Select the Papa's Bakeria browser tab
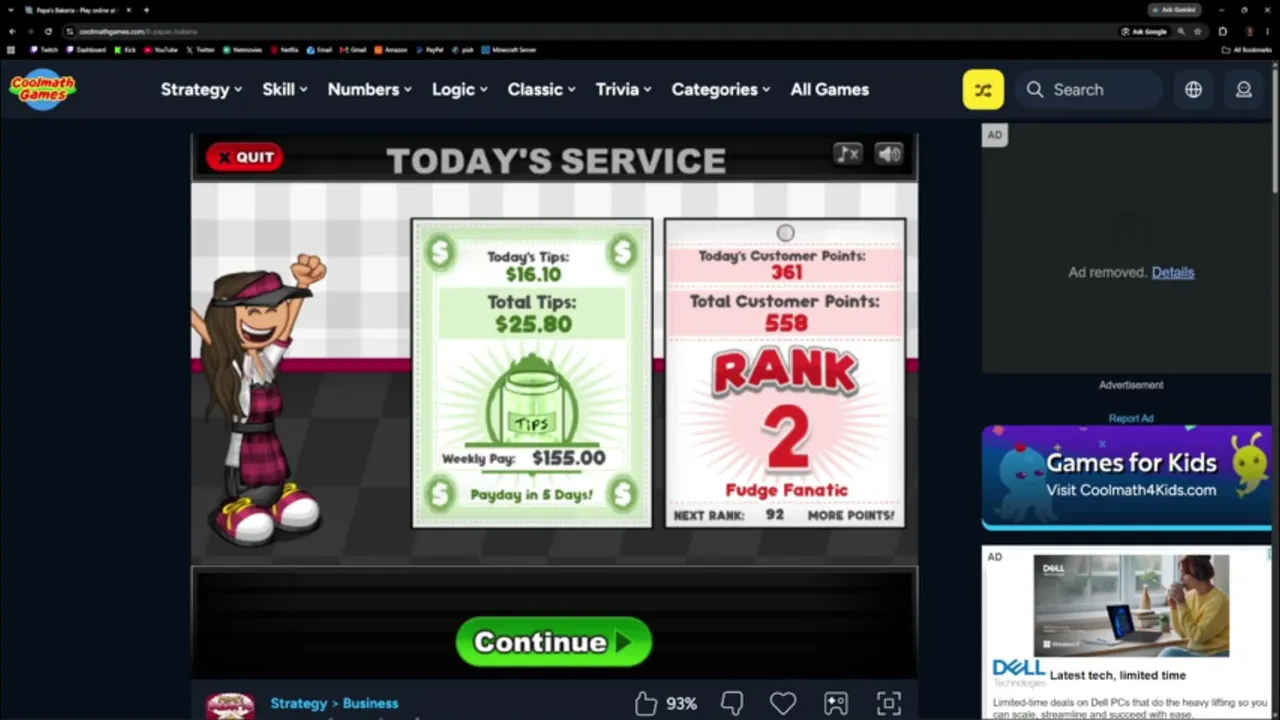 point(76,10)
